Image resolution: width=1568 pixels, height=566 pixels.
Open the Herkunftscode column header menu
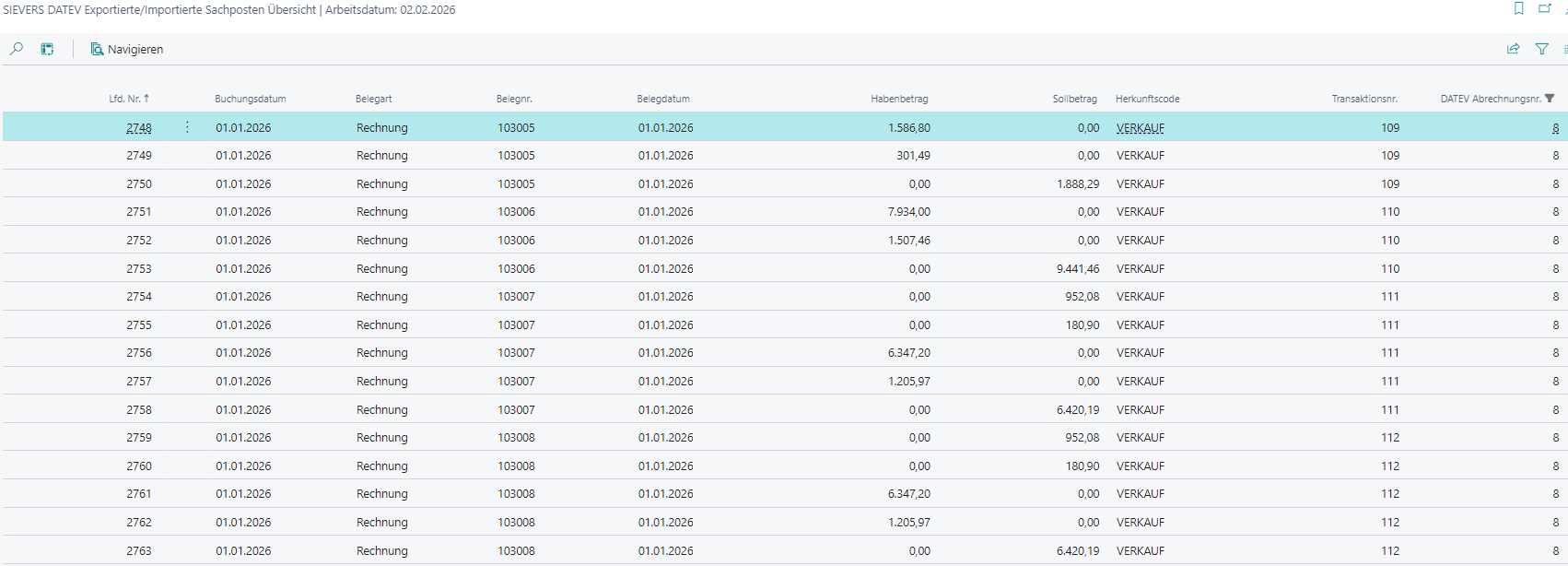1147,99
